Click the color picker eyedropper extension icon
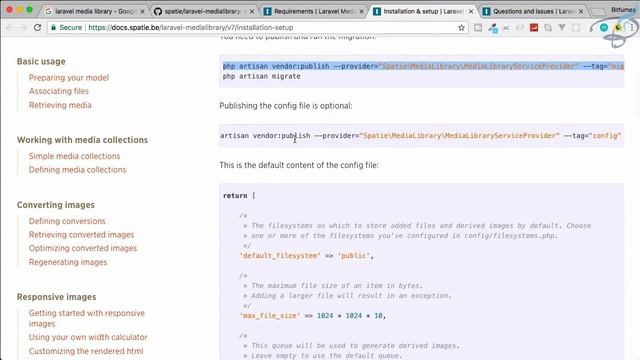The image size is (640, 360). click(x=493, y=28)
